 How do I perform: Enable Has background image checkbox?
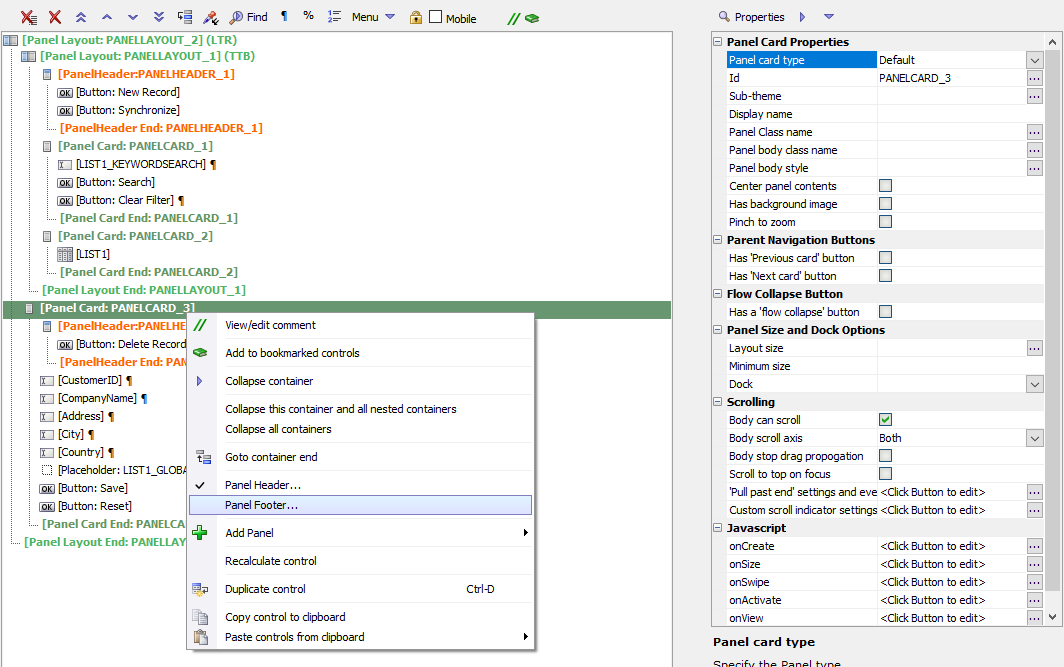pos(886,204)
